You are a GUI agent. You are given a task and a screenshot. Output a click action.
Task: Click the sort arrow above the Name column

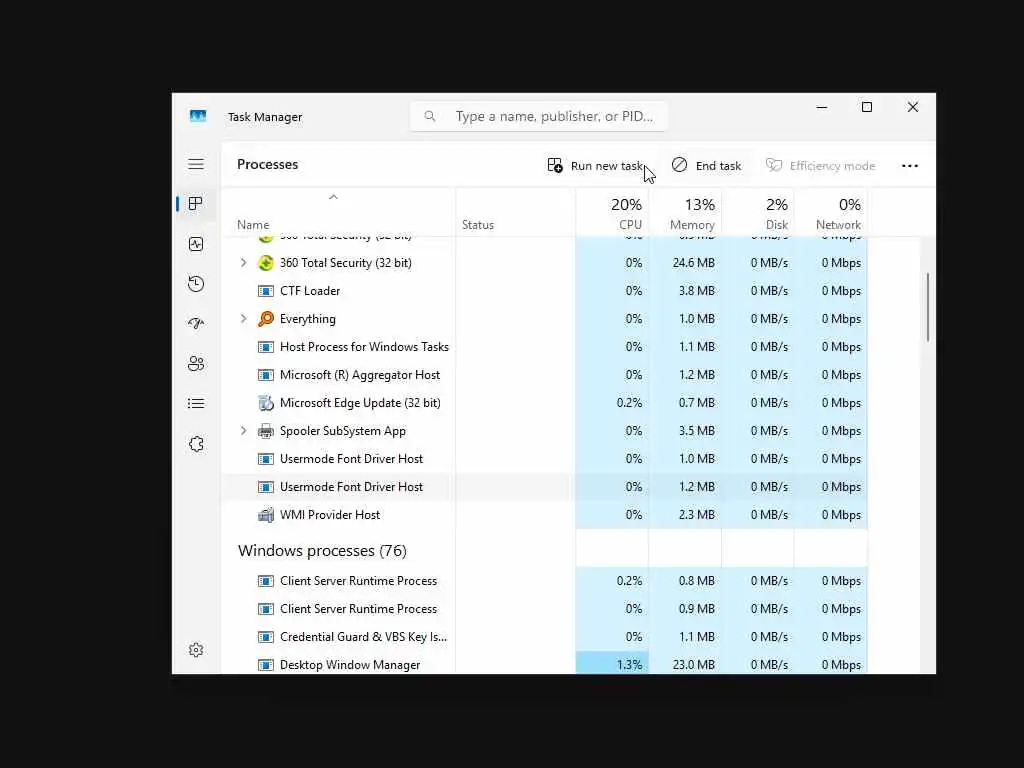(x=333, y=197)
